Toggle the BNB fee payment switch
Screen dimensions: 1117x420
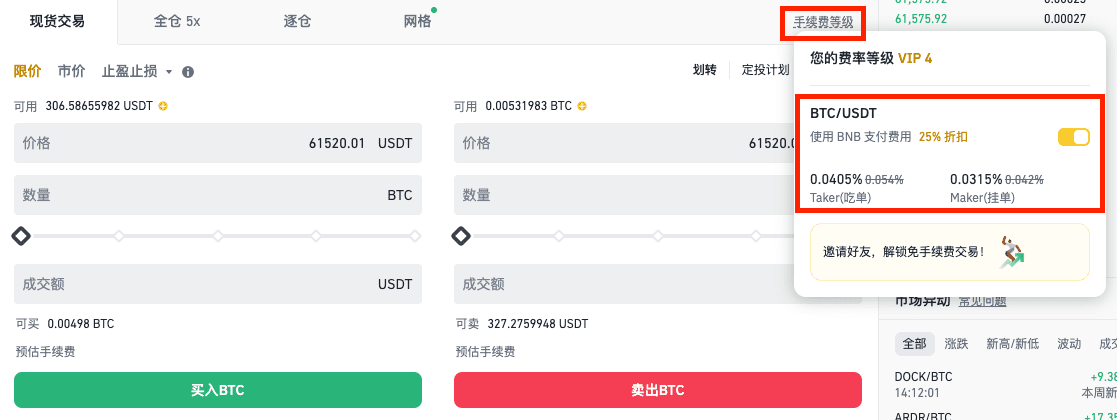tap(1073, 137)
